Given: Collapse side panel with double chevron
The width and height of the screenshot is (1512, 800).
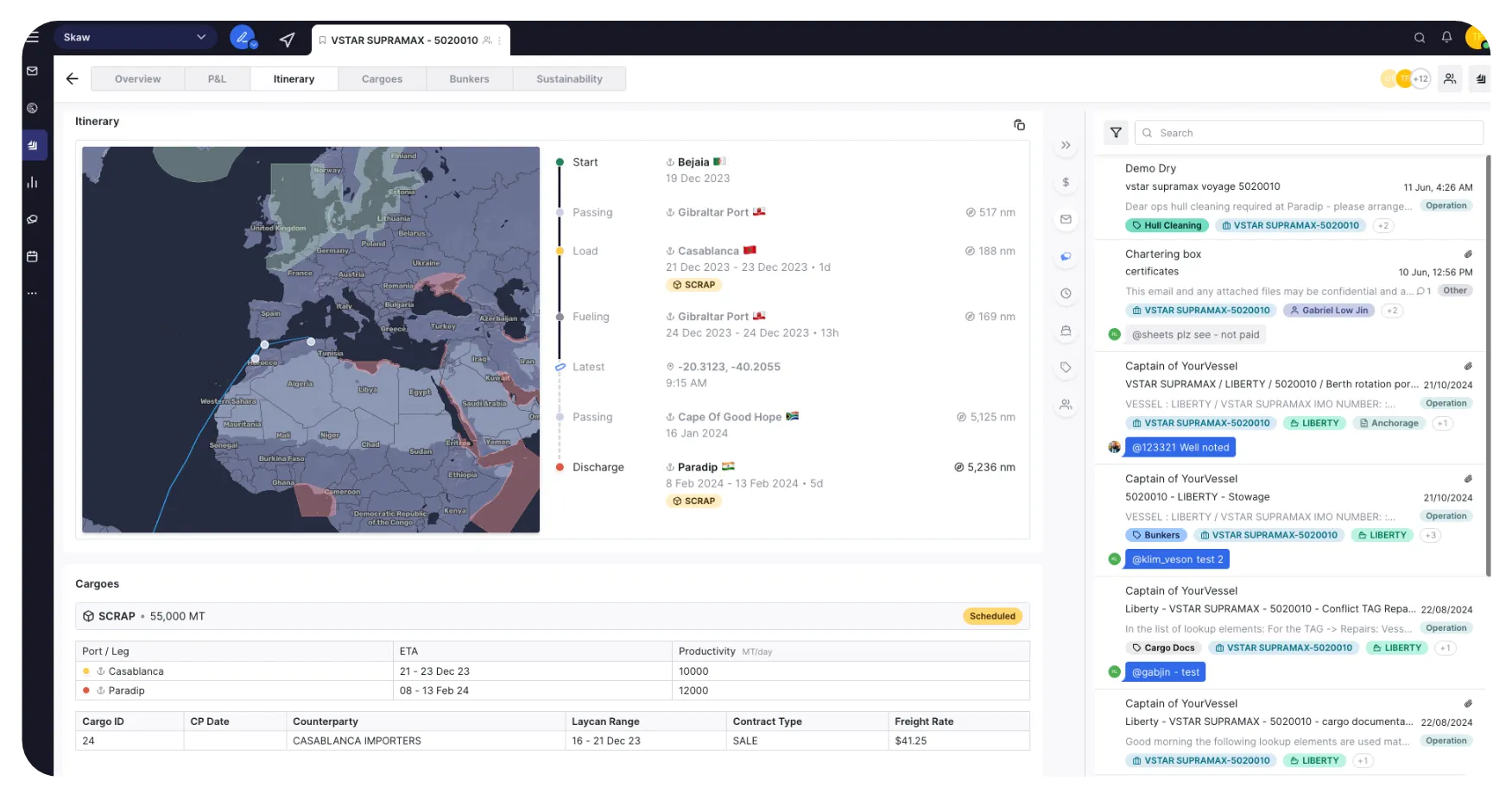Looking at the screenshot, I should [1066, 145].
